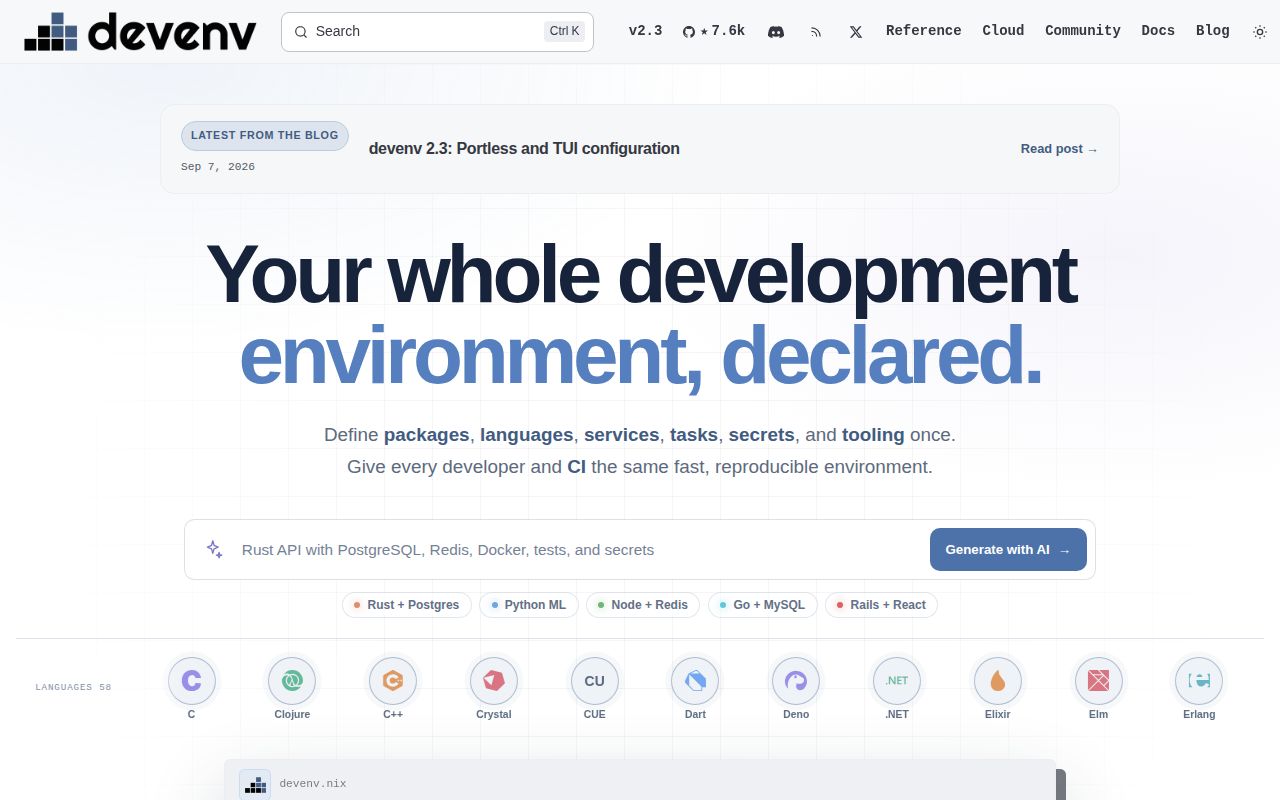Open the Blog menu item
The image size is (1280, 800).
1213,31
